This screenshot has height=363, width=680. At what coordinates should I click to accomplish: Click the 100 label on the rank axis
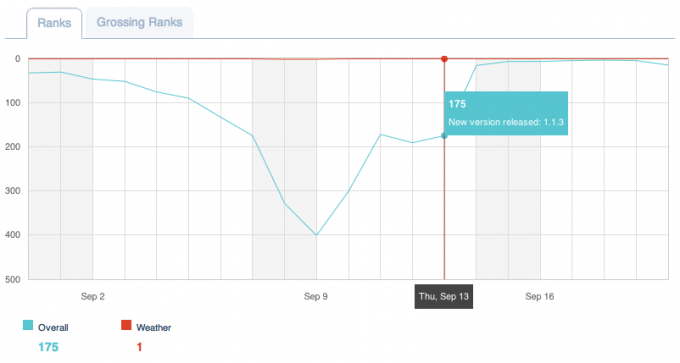coord(13,103)
